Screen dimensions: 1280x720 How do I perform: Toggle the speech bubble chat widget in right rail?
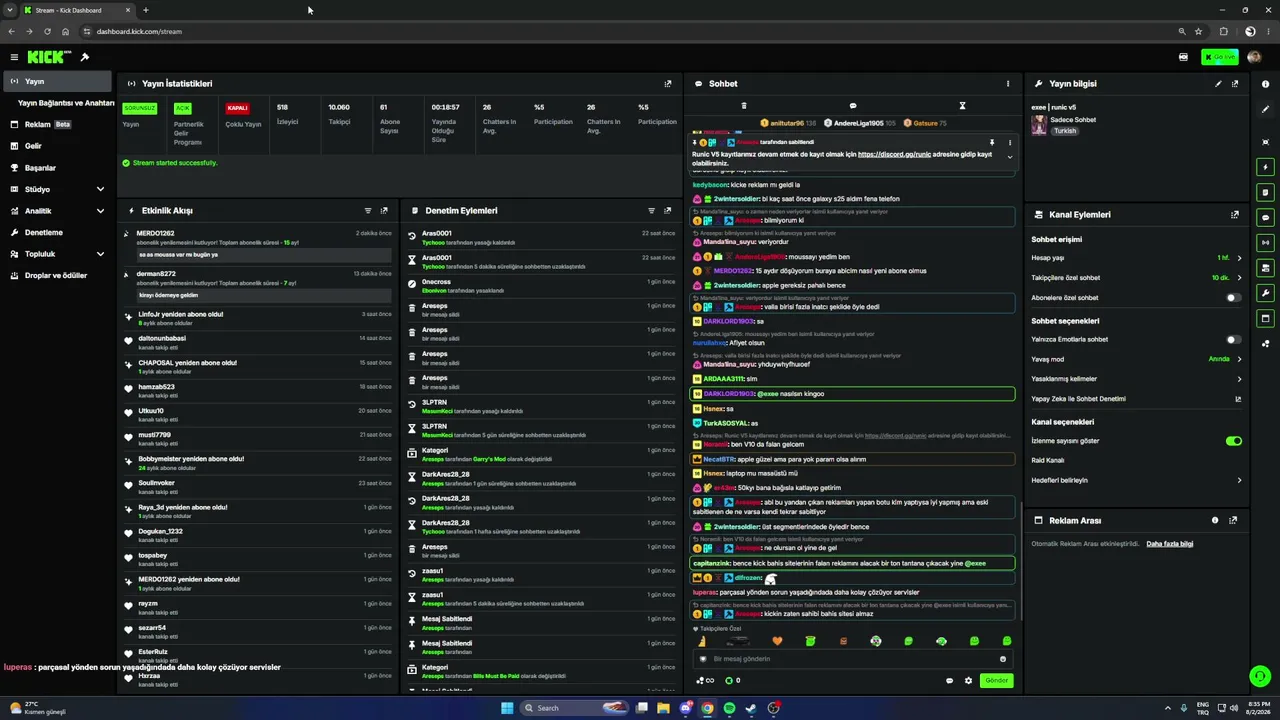1266,217
